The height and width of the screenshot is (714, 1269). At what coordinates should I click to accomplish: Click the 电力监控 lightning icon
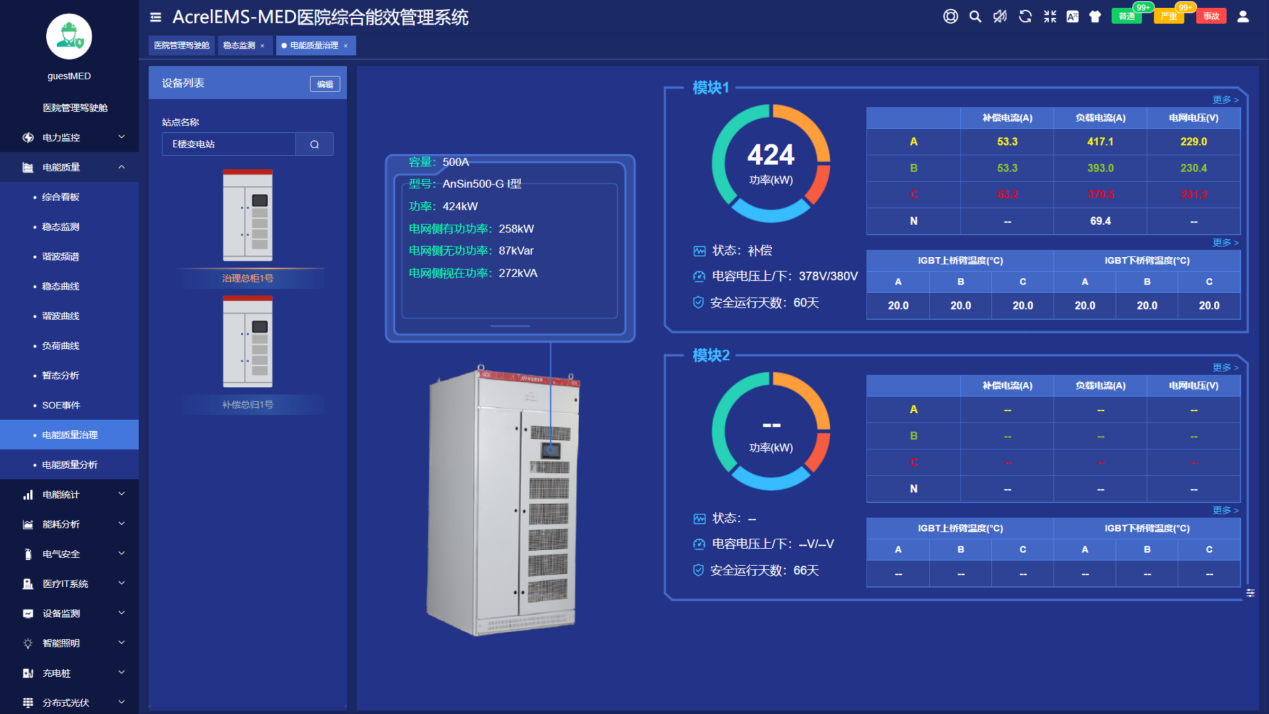27,137
